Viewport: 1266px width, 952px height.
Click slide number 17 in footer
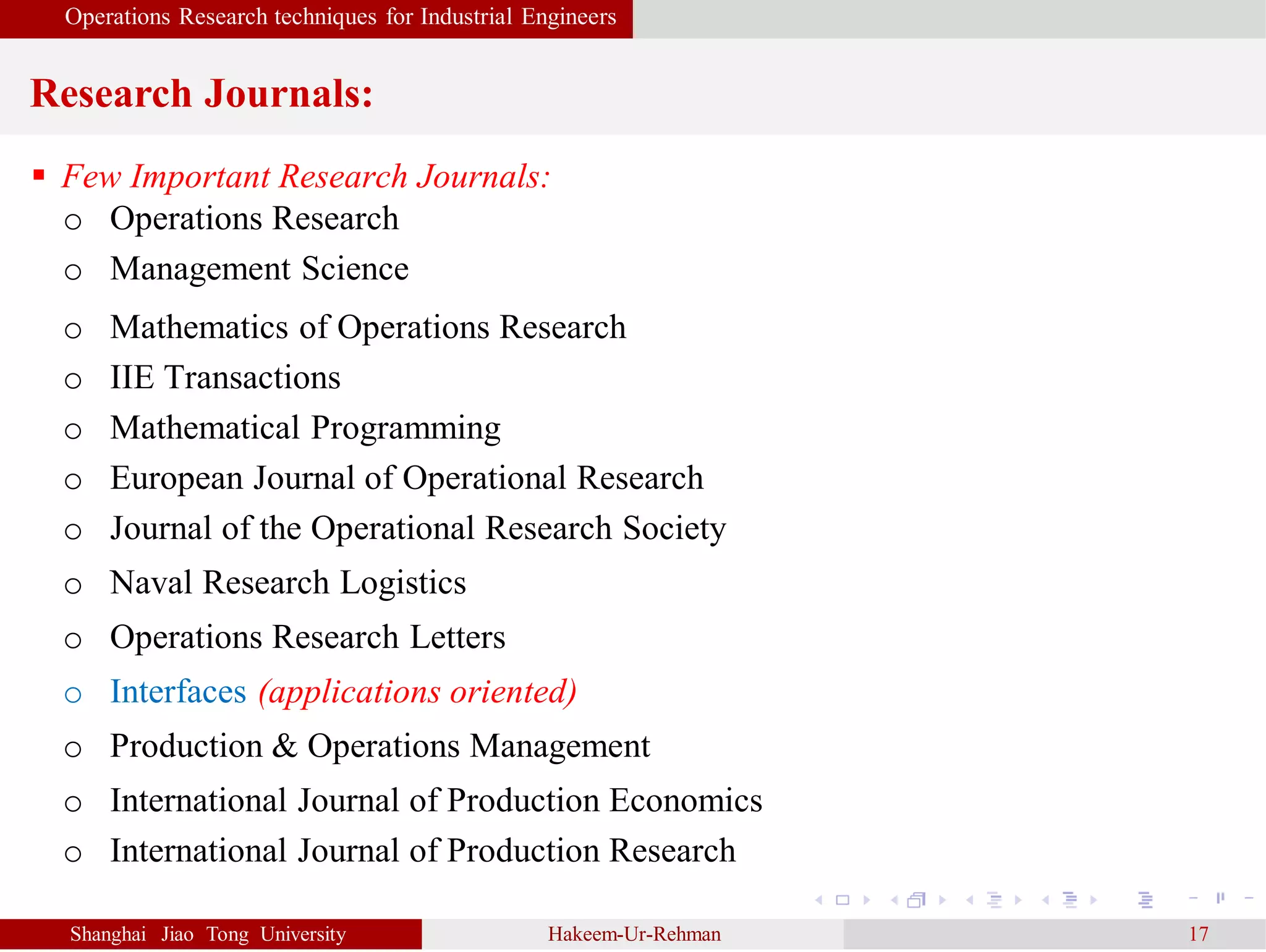(x=1199, y=934)
